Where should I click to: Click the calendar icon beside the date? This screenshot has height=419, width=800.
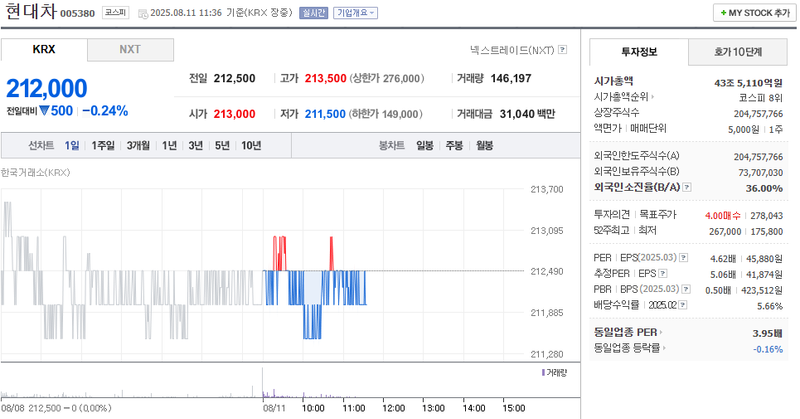click(x=143, y=13)
